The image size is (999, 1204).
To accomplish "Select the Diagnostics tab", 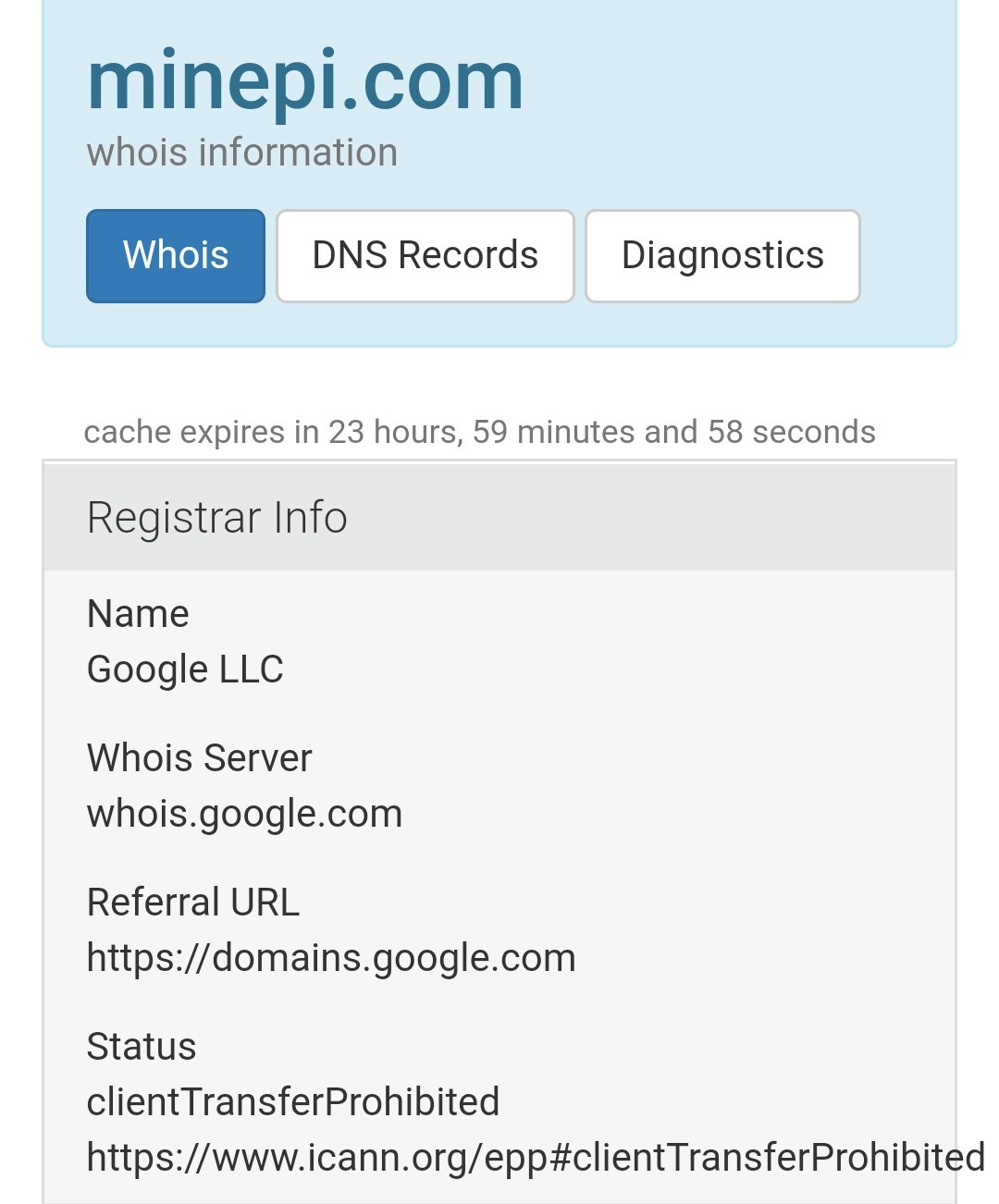I will click(722, 256).
